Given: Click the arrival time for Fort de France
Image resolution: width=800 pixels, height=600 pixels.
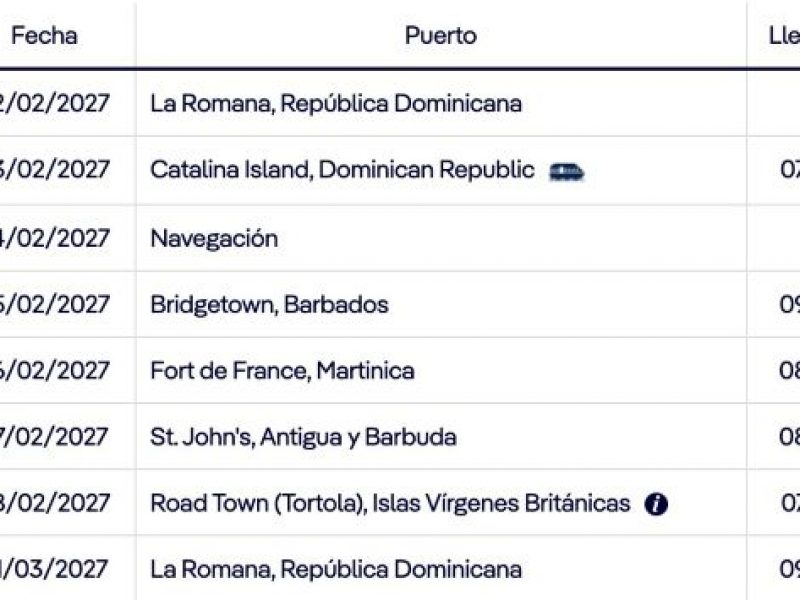Looking at the screenshot, I should click(789, 371).
